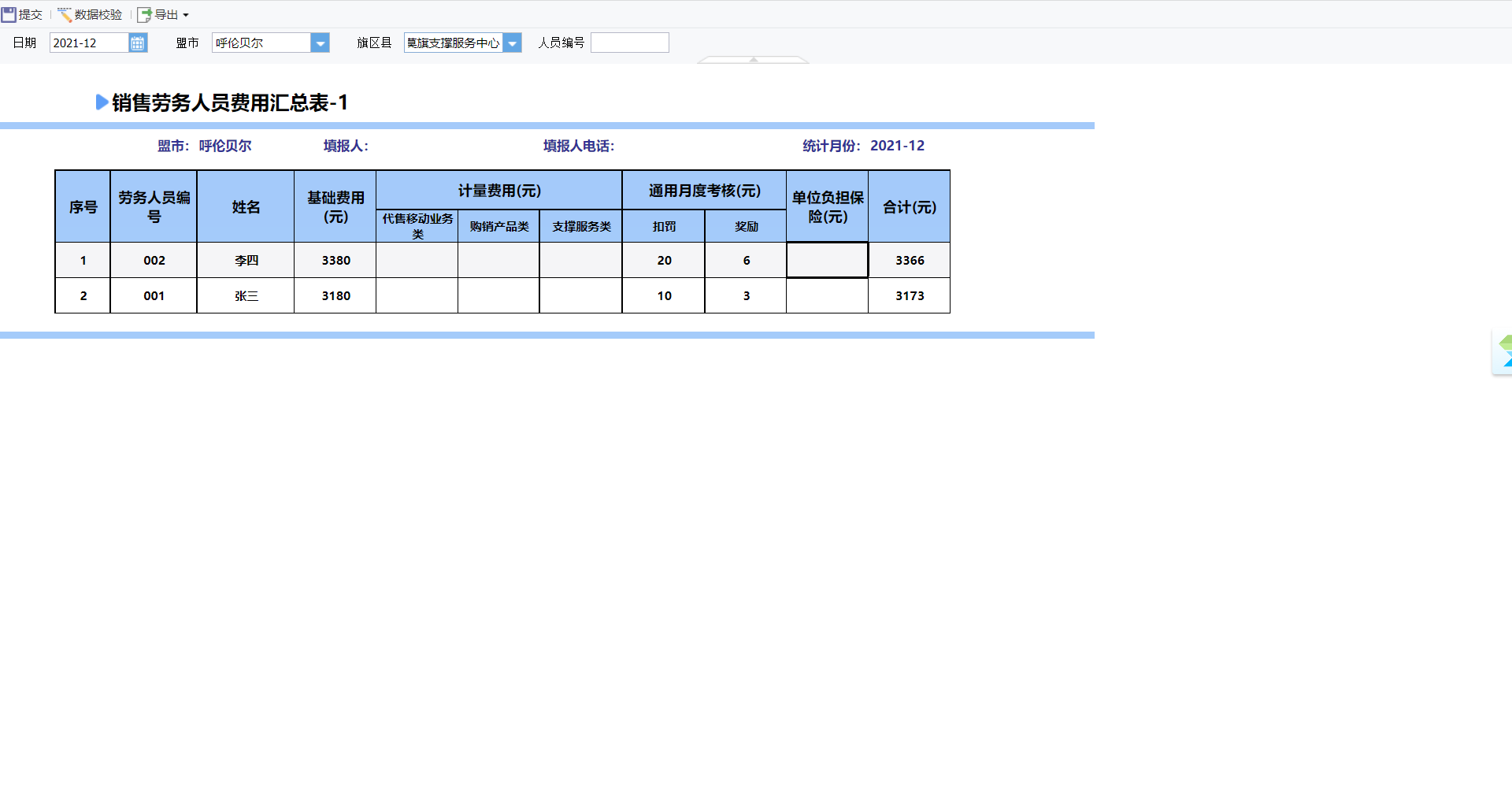The height and width of the screenshot is (805, 1512).
Task: Click the 基础费用 value 3180
Action: click(335, 295)
